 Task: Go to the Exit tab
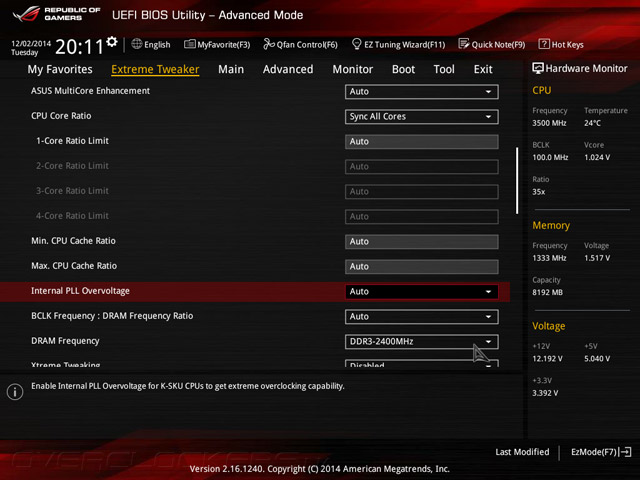click(483, 69)
